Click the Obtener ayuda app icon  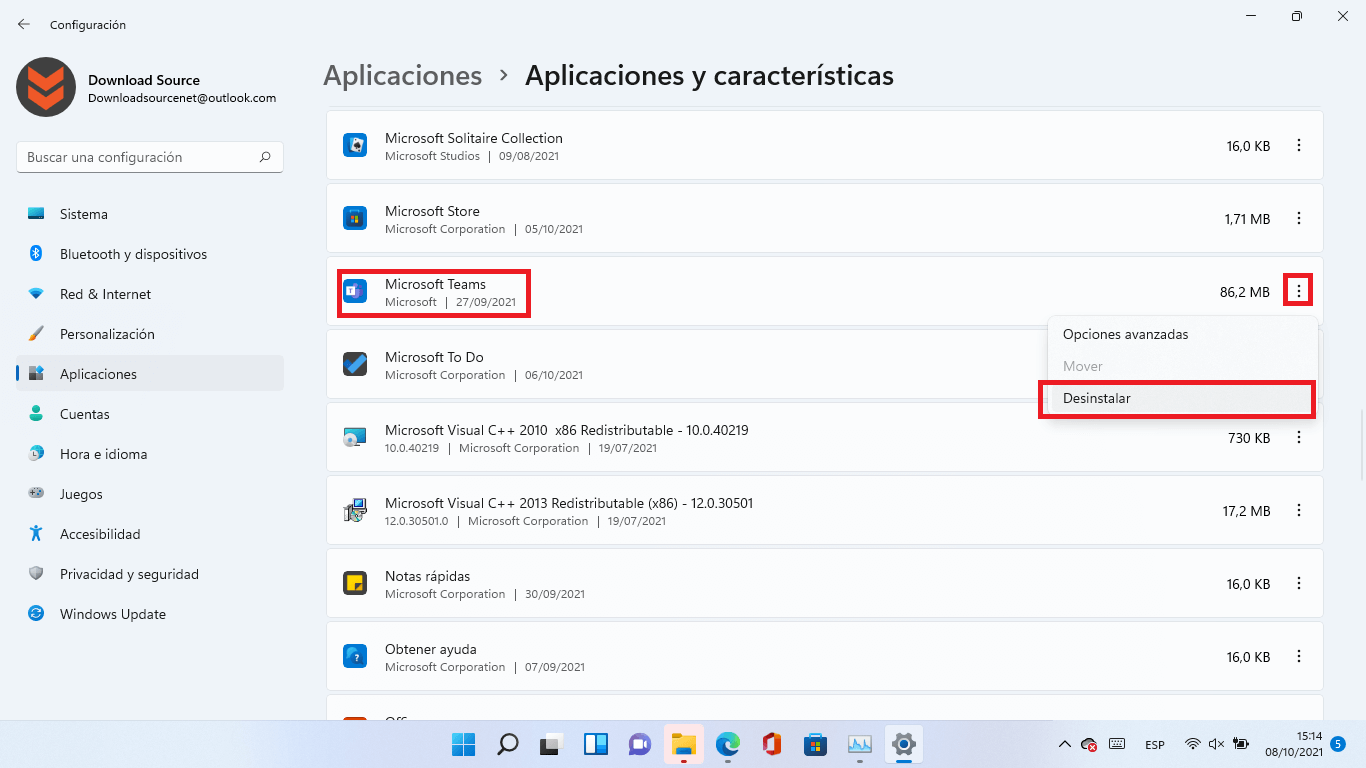point(355,656)
